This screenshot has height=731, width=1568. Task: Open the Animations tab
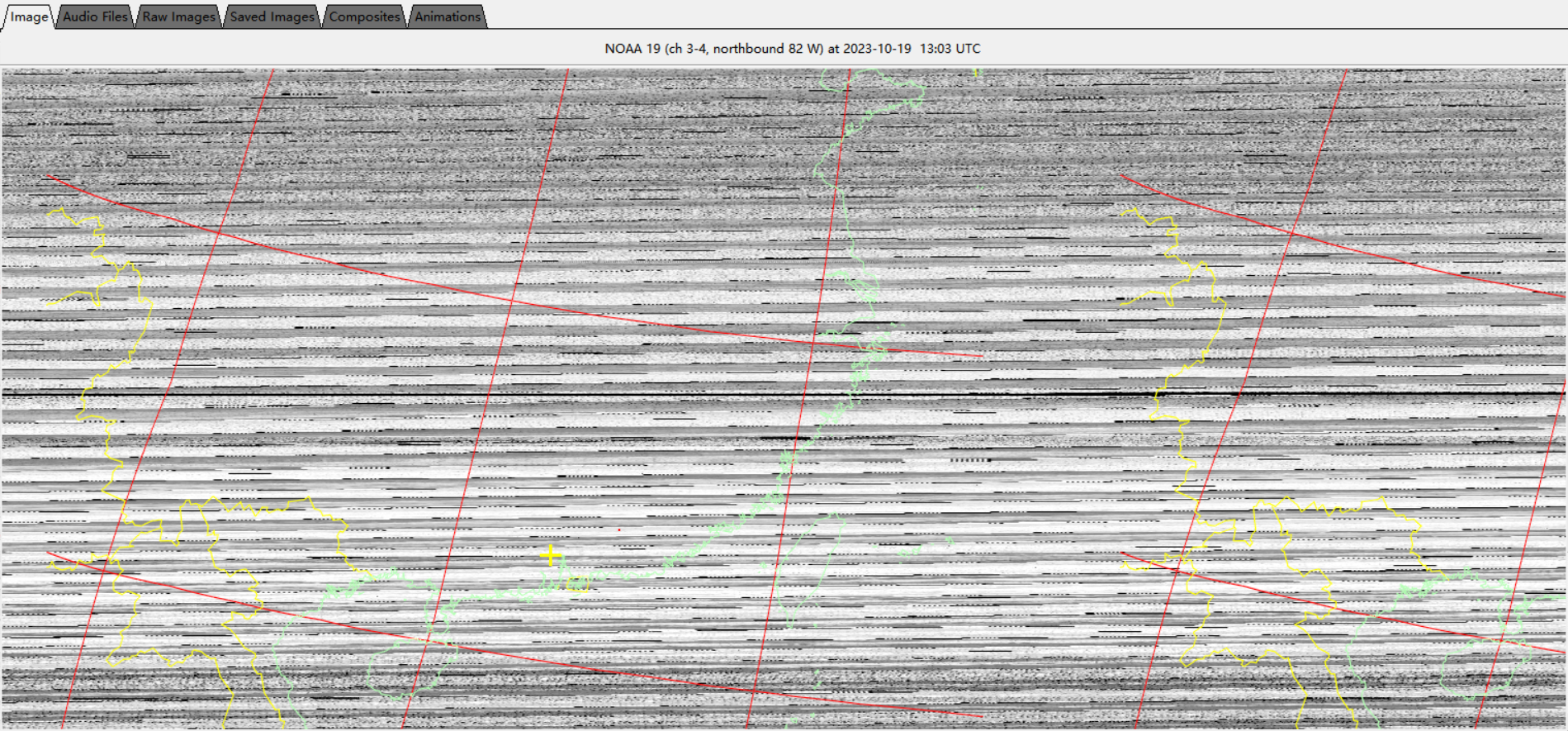447,17
